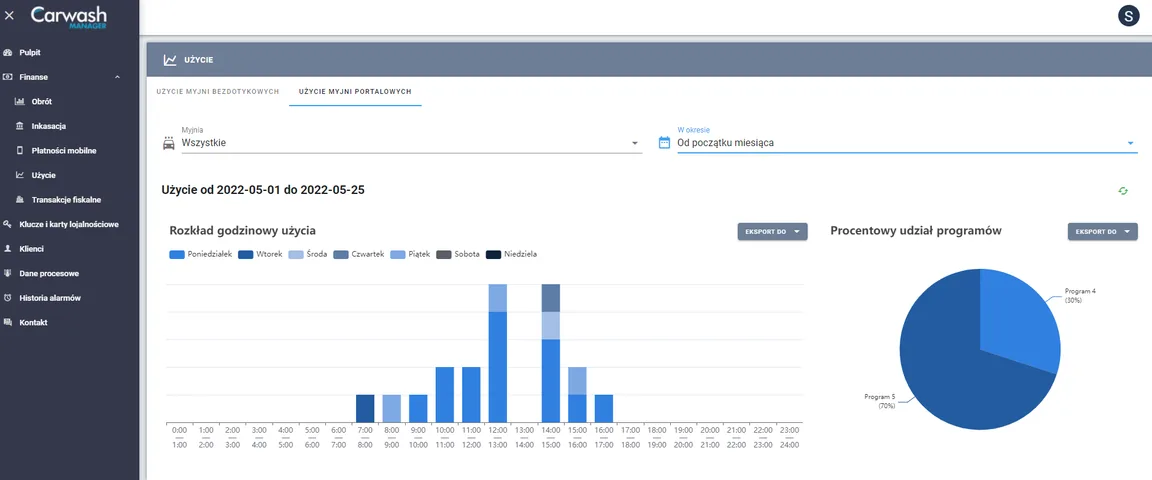Click the Program 5 (70%) label

pyautogui.click(x=879, y=401)
